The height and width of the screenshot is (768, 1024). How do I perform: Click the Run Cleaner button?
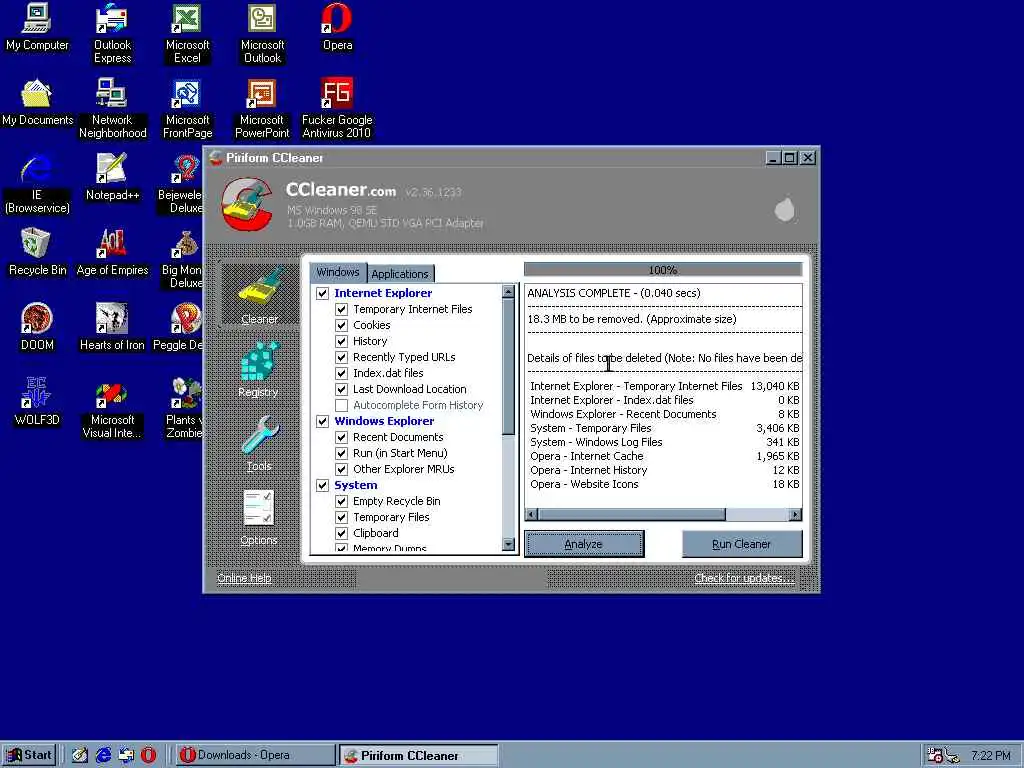click(741, 544)
